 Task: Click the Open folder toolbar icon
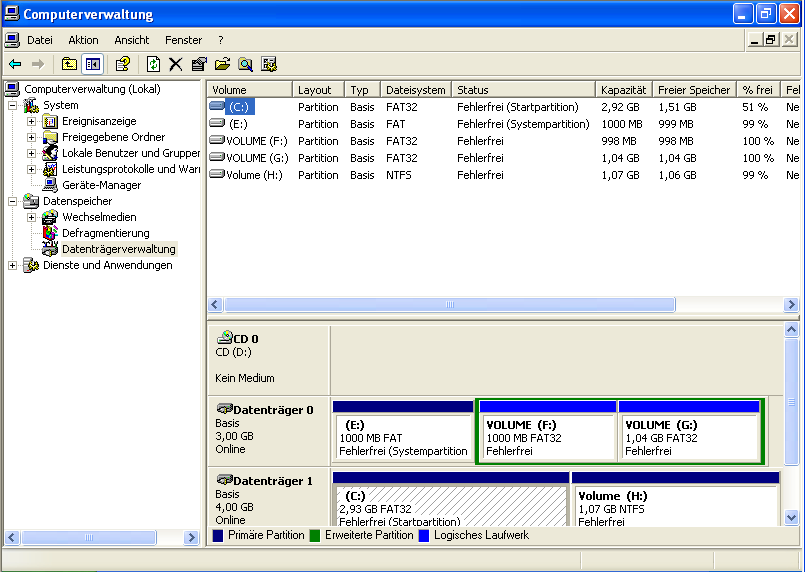[x=222, y=64]
